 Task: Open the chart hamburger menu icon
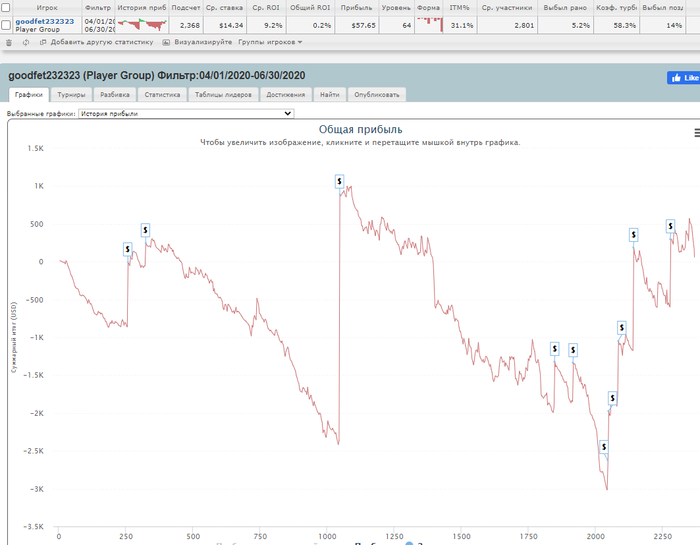[697, 133]
